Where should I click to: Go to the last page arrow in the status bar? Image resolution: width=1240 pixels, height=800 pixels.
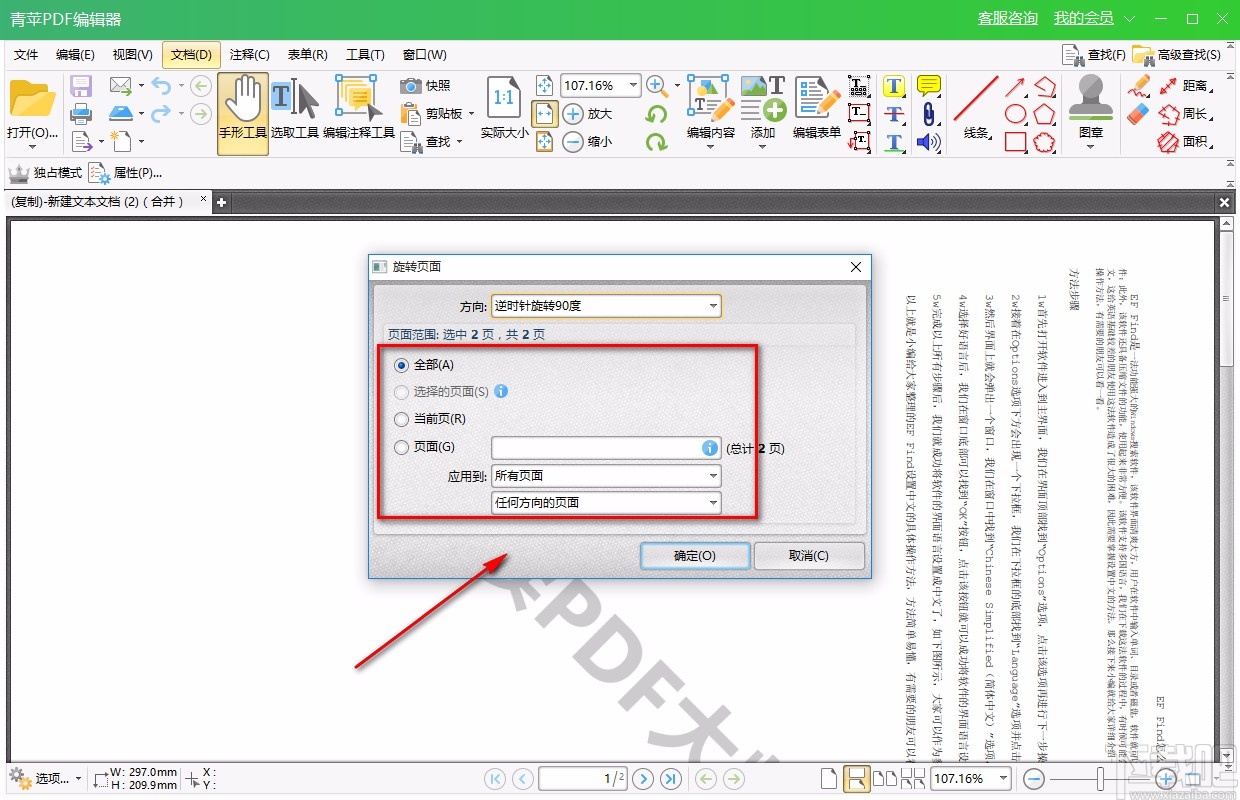[x=670, y=778]
